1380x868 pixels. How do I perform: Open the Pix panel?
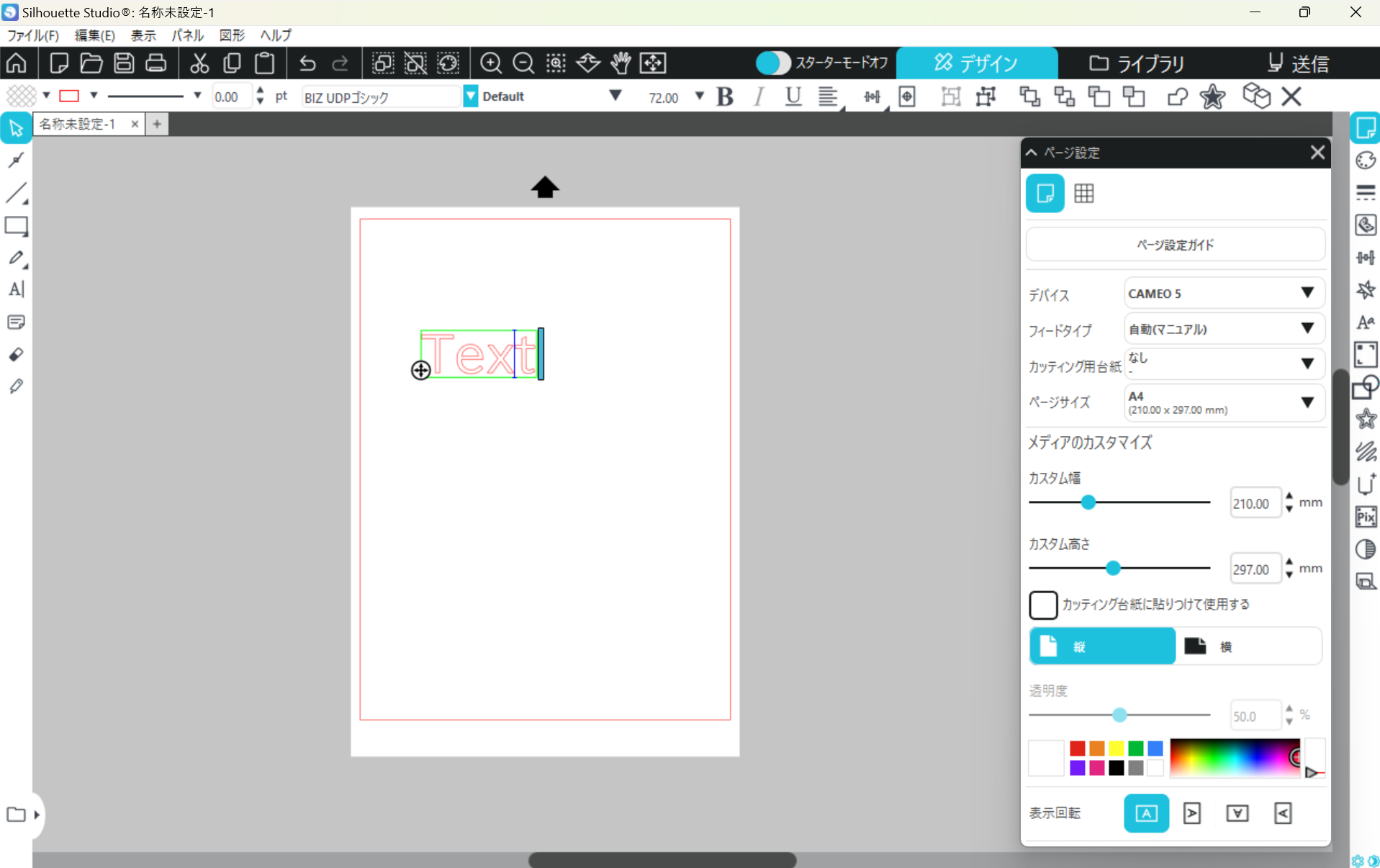(x=1366, y=517)
